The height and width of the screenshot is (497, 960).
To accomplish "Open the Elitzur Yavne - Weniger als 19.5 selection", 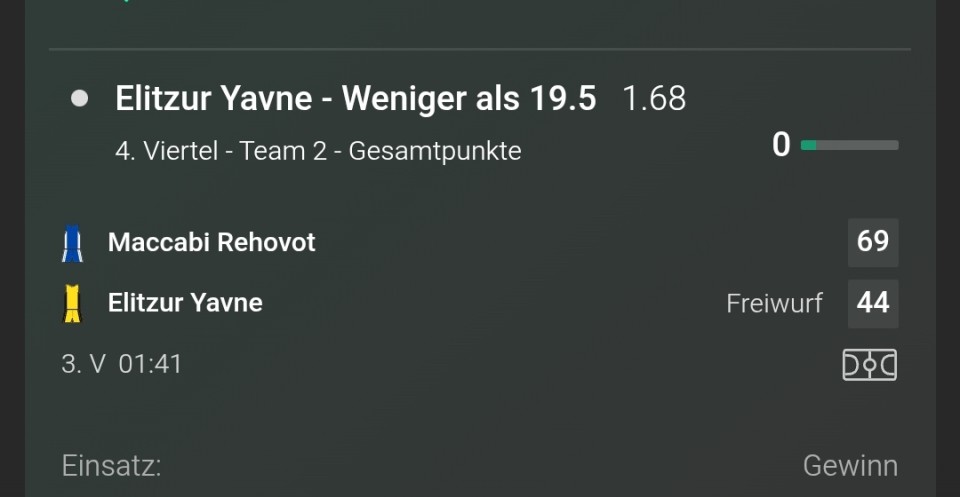I will pos(355,98).
